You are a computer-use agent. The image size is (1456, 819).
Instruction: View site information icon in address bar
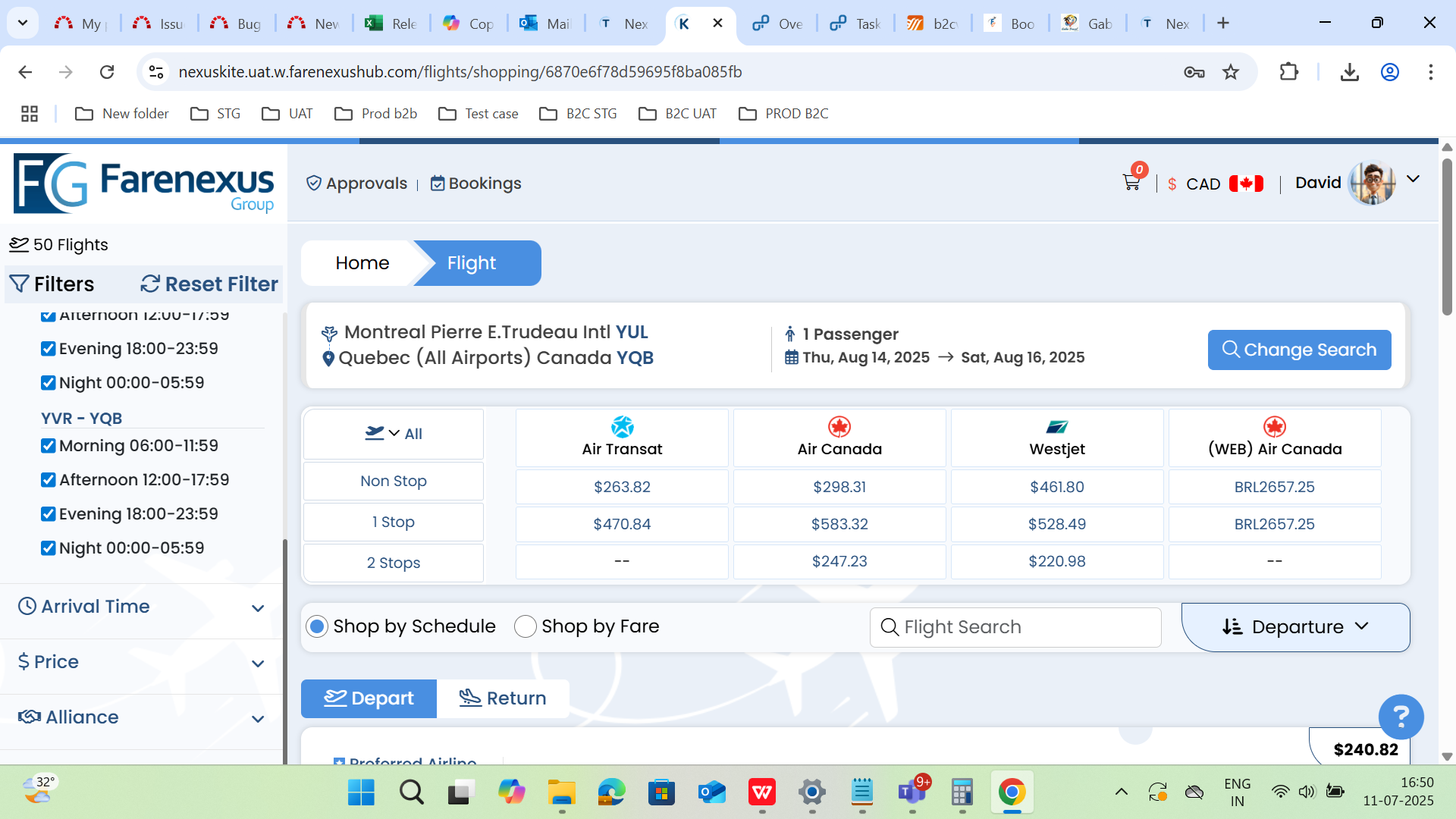pos(156,72)
